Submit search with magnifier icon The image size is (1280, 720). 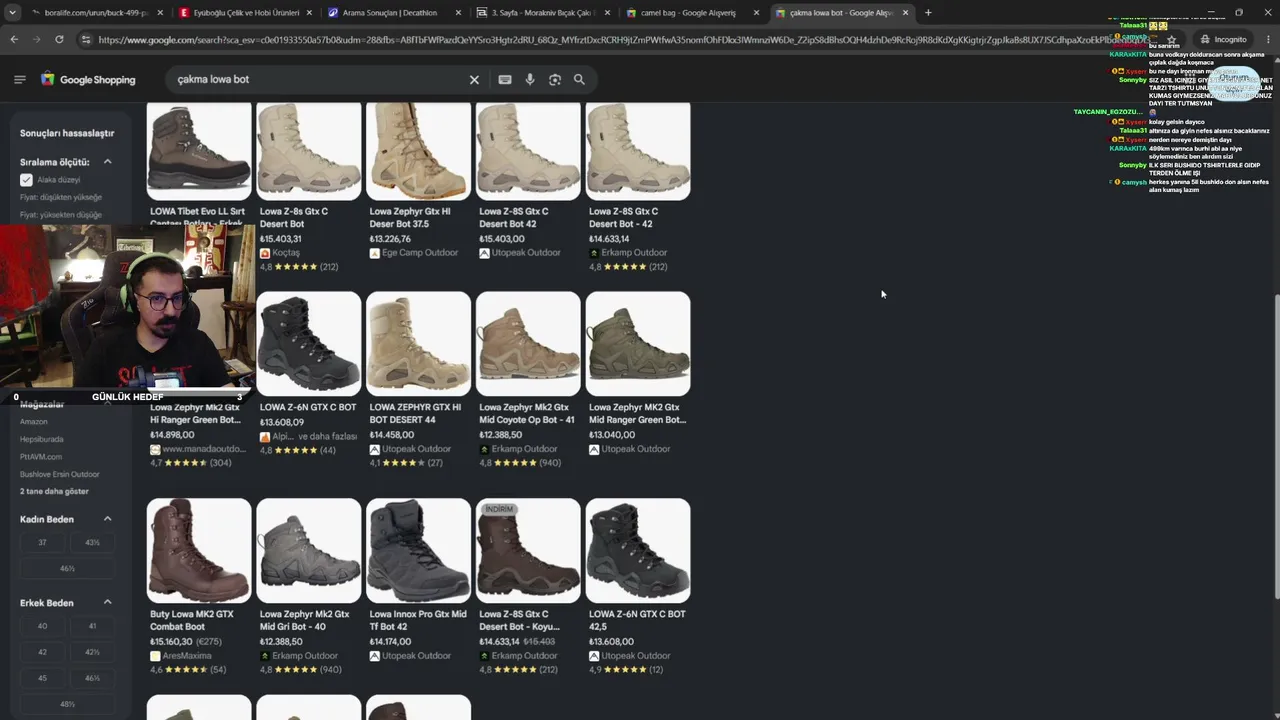pyautogui.click(x=579, y=79)
